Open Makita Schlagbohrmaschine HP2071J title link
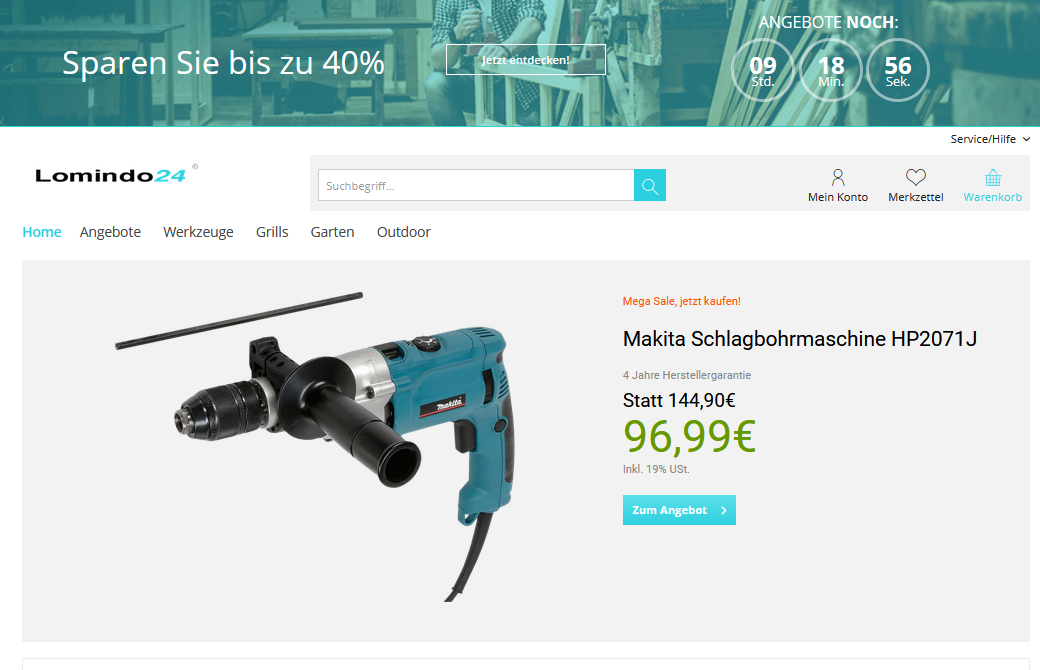1040x670 pixels. pos(799,338)
